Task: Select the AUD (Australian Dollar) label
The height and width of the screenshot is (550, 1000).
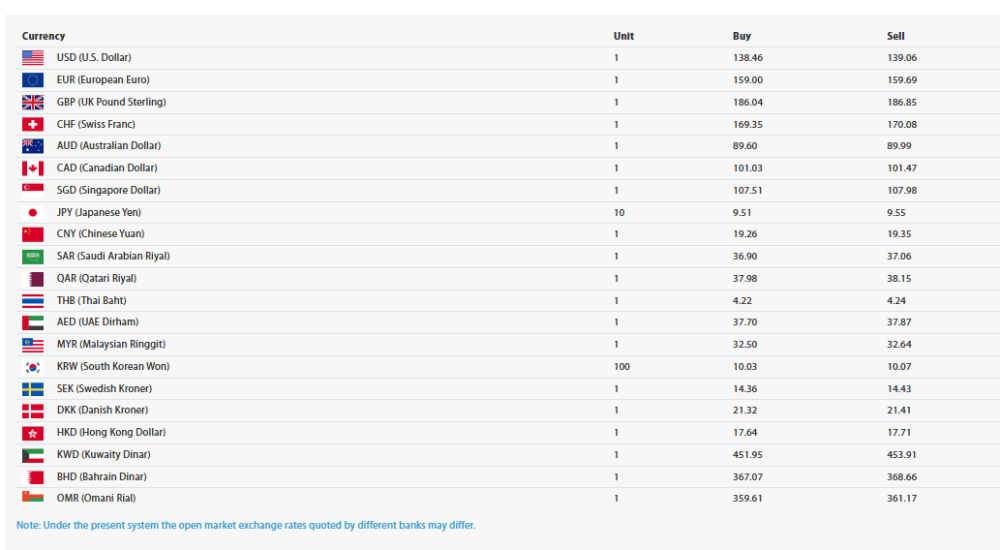Action: (108, 145)
